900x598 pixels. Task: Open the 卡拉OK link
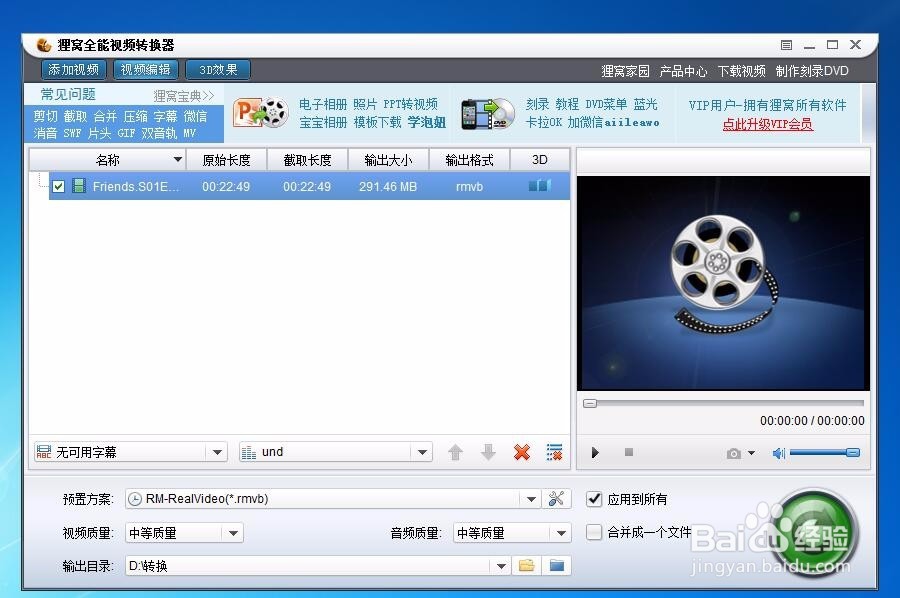click(x=544, y=122)
